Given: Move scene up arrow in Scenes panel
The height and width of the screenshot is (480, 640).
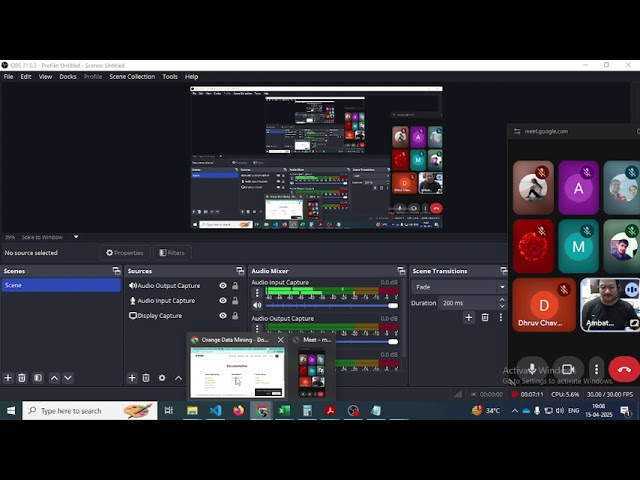Looking at the screenshot, I should pos(54,378).
